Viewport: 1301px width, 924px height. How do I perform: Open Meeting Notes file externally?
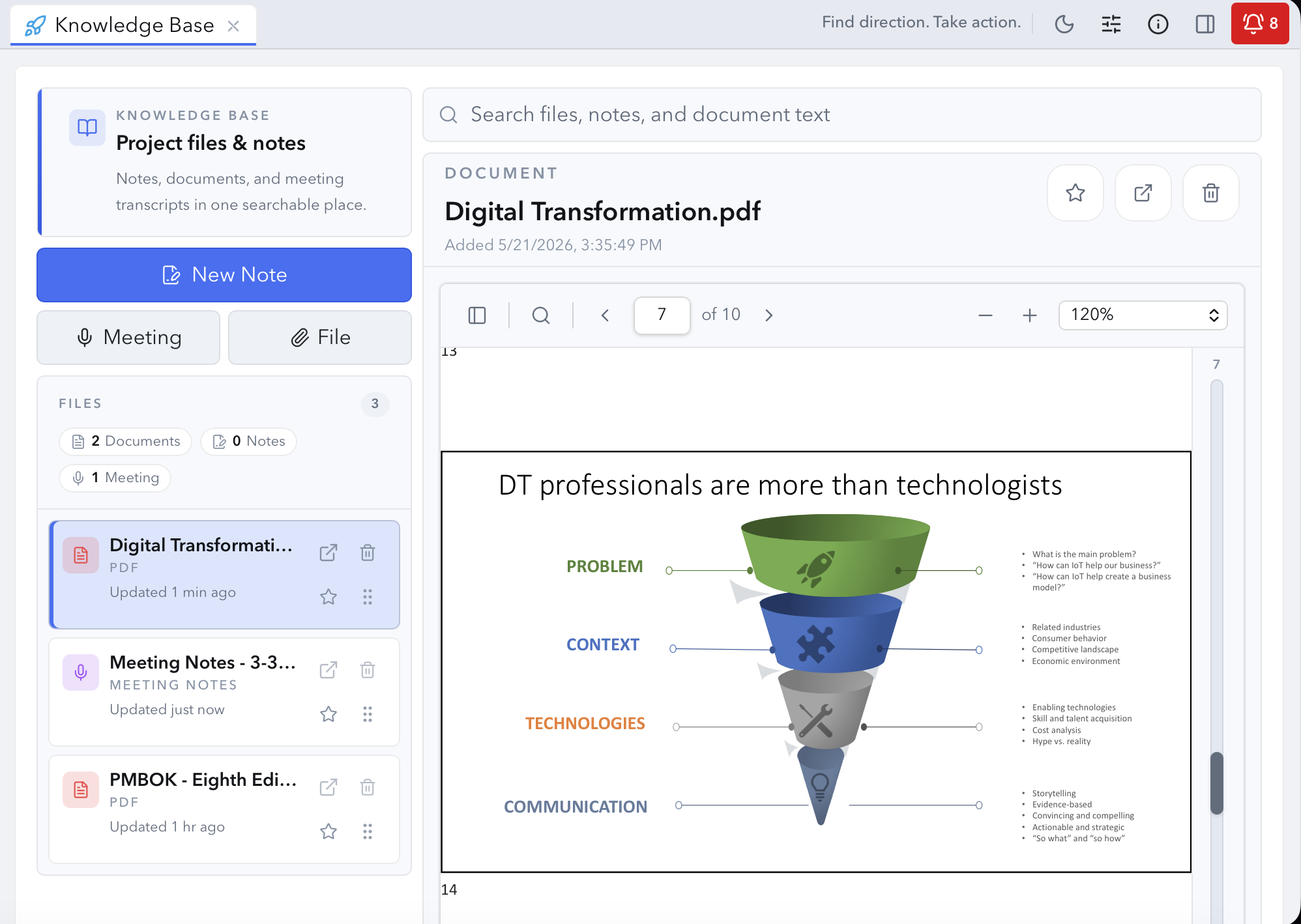[329, 670]
